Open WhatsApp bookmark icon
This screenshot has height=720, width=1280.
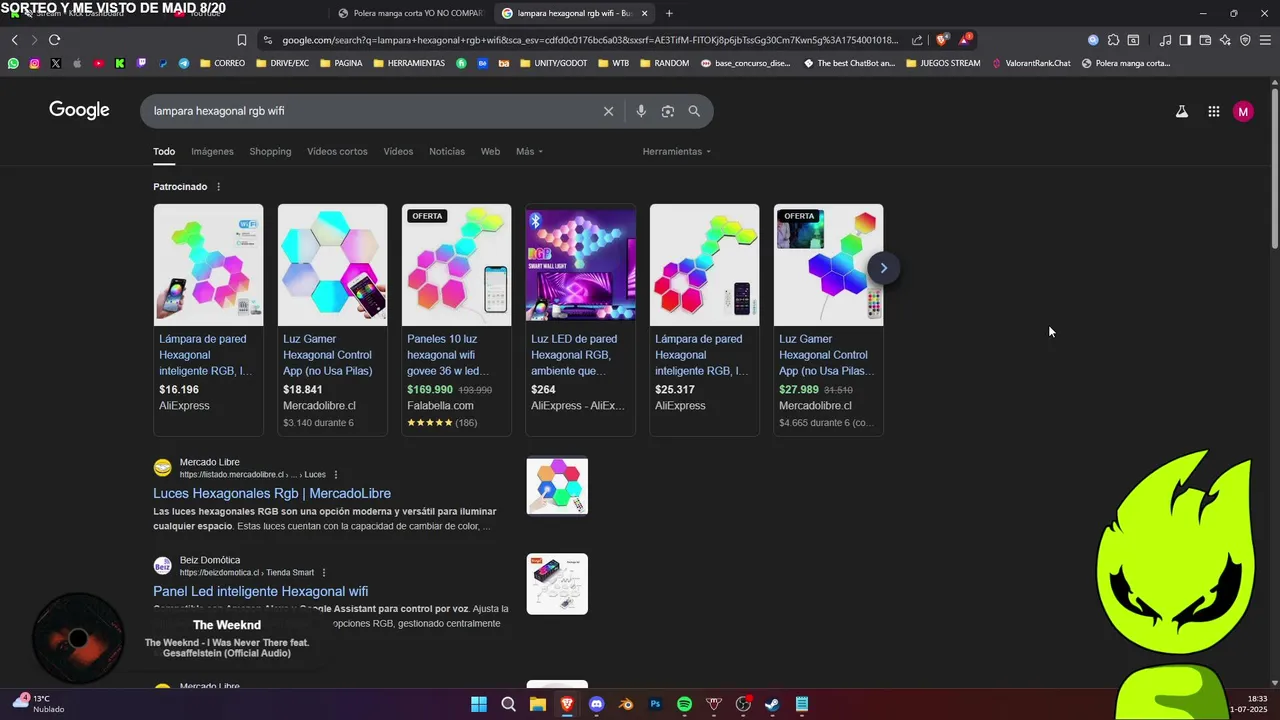tap(13, 63)
